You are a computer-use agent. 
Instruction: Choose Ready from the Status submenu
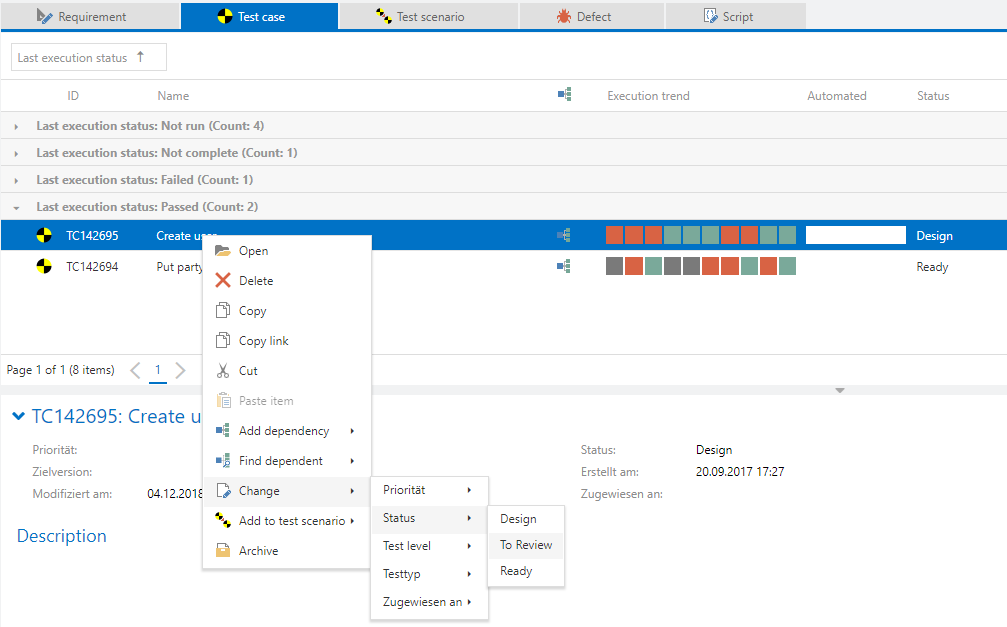coord(516,571)
